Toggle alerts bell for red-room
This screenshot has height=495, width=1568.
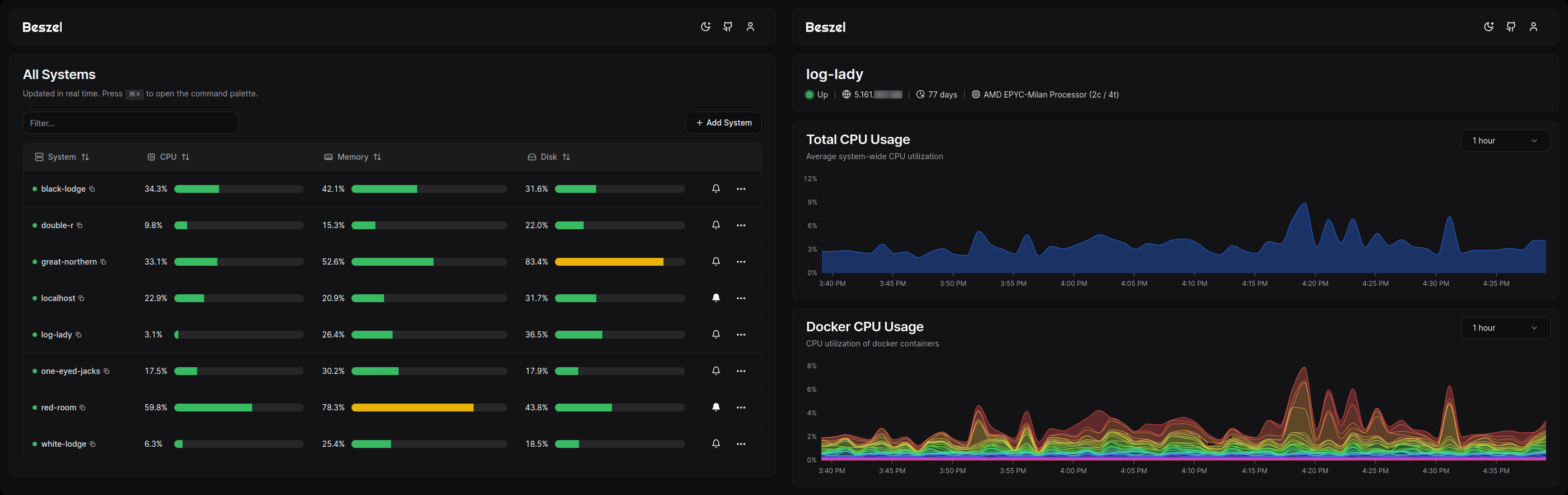tap(716, 408)
